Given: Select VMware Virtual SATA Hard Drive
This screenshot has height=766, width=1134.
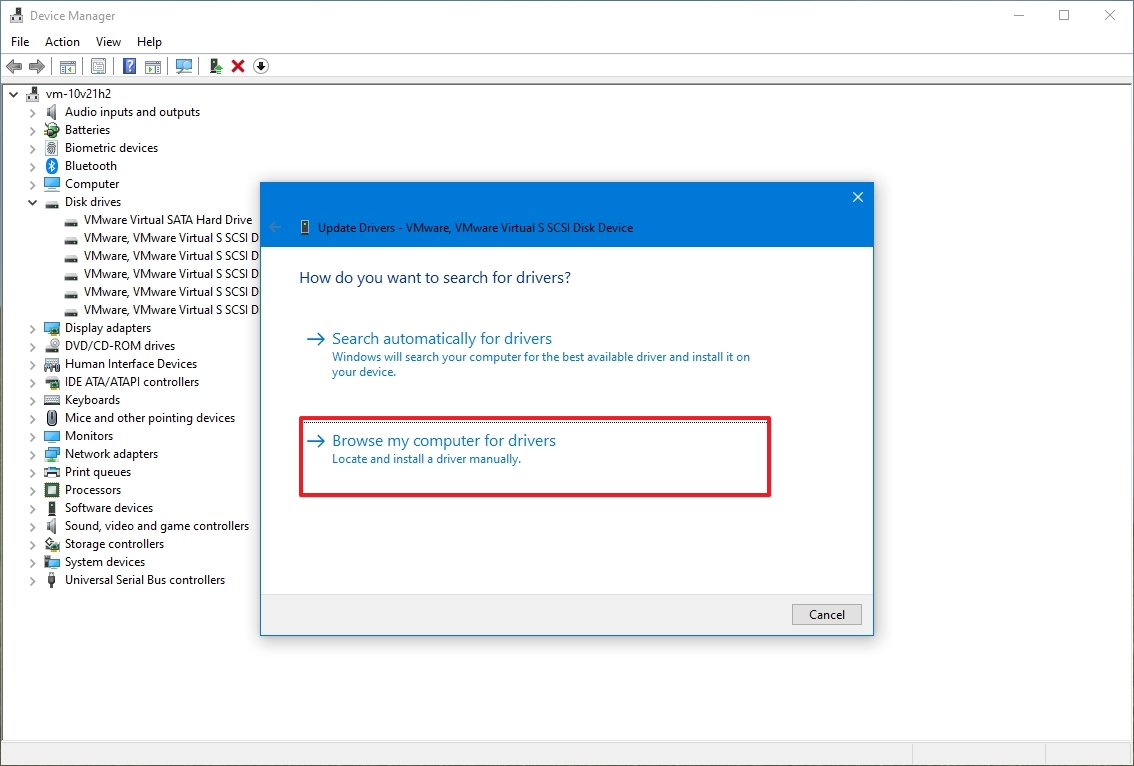Looking at the screenshot, I should 166,219.
